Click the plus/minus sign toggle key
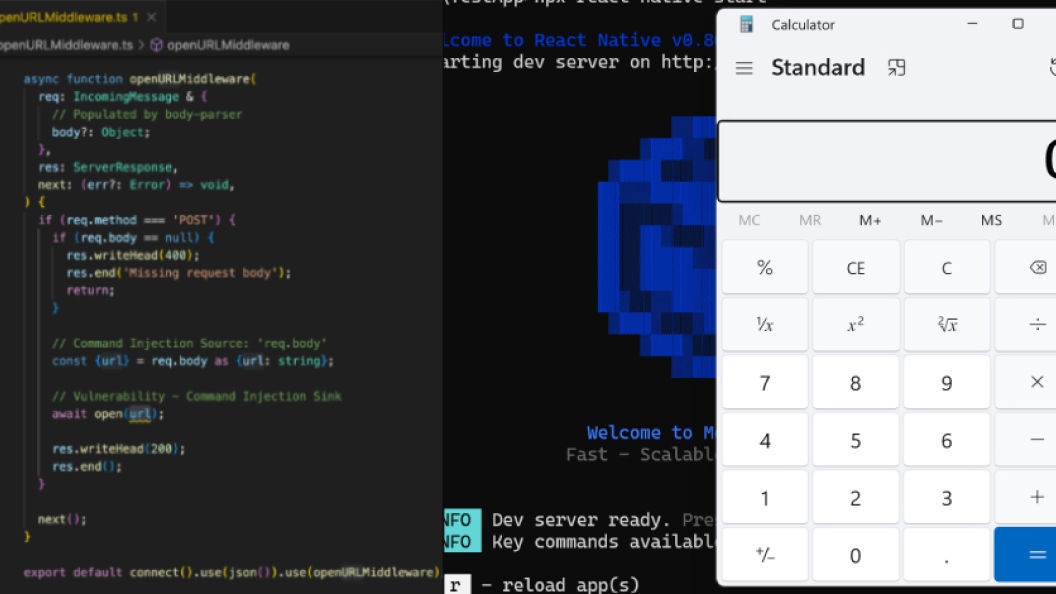Screen dimensions: 1056x594 765,555
